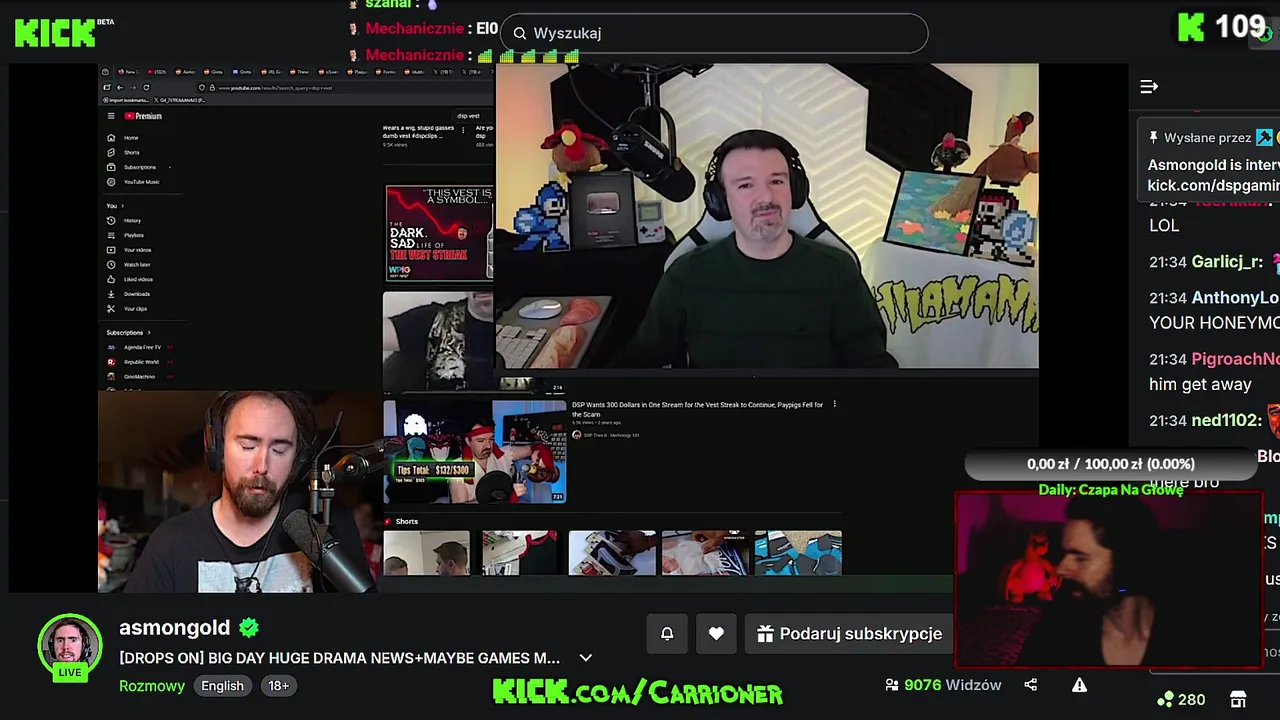
Task: Share the stream via share icon
Action: tap(1031, 685)
